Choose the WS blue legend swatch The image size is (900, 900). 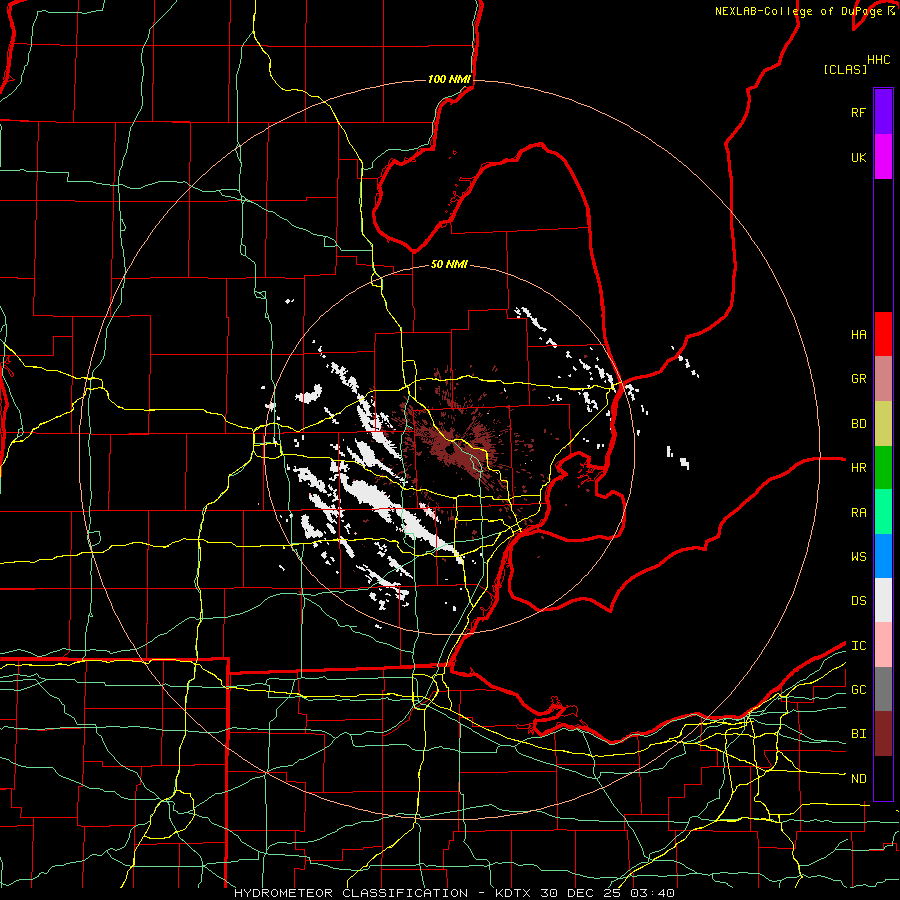click(883, 556)
